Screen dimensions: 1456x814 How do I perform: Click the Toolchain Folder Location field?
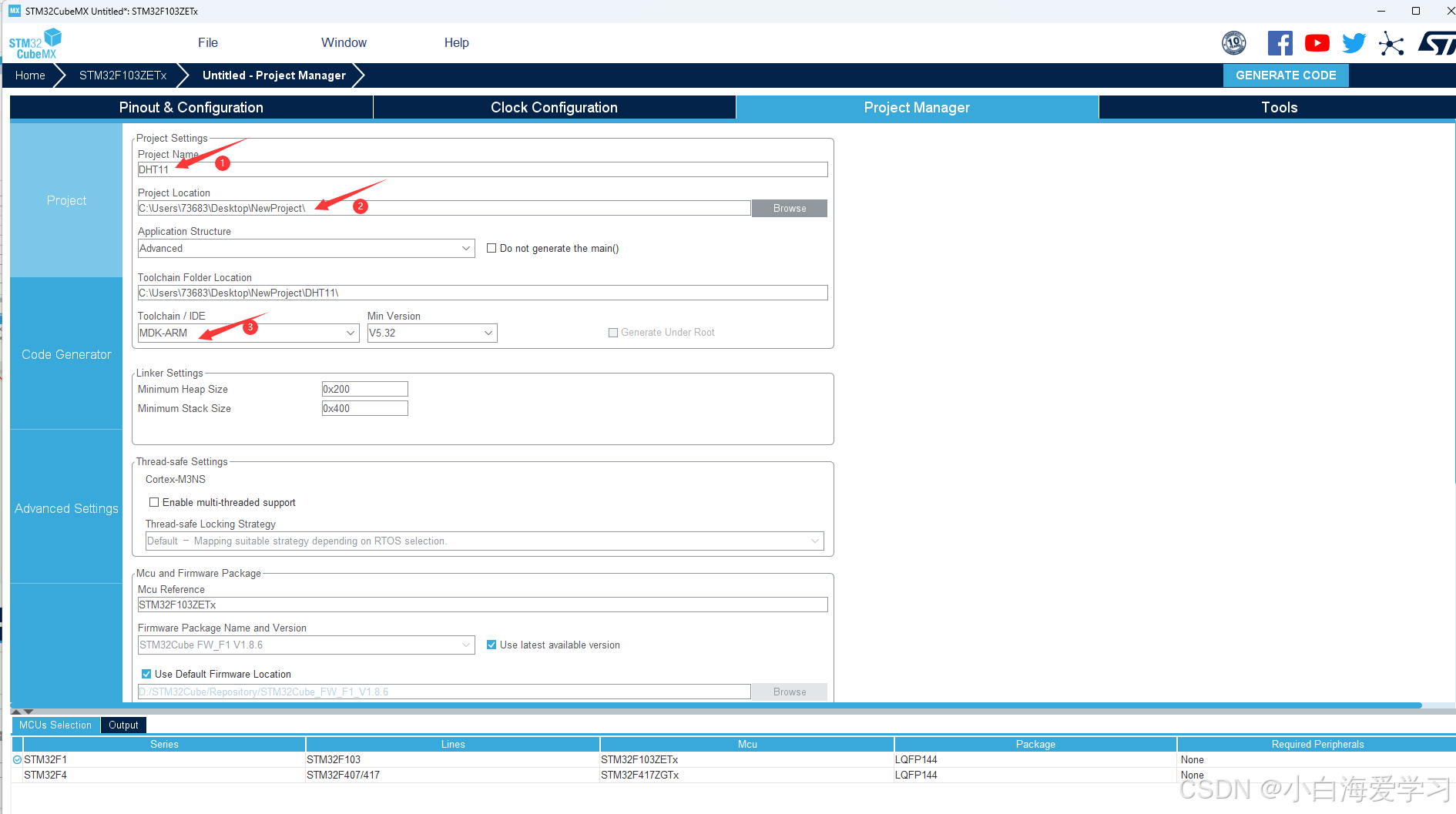click(x=482, y=293)
